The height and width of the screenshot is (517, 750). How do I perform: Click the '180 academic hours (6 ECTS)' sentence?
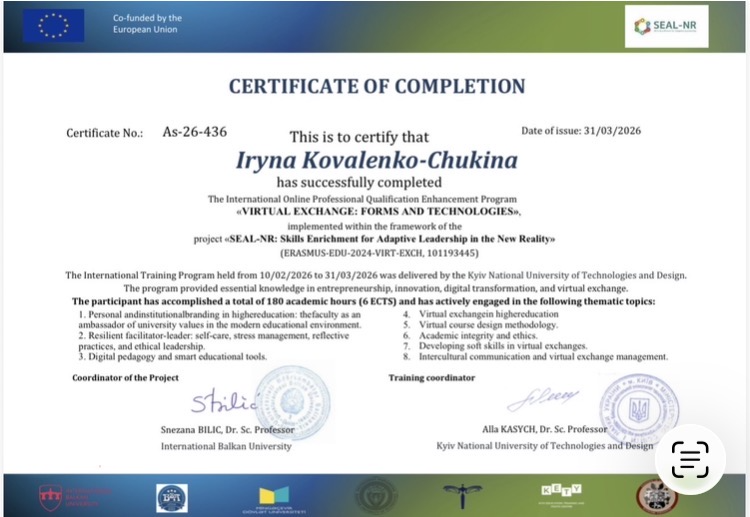click(x=364, y=301)
